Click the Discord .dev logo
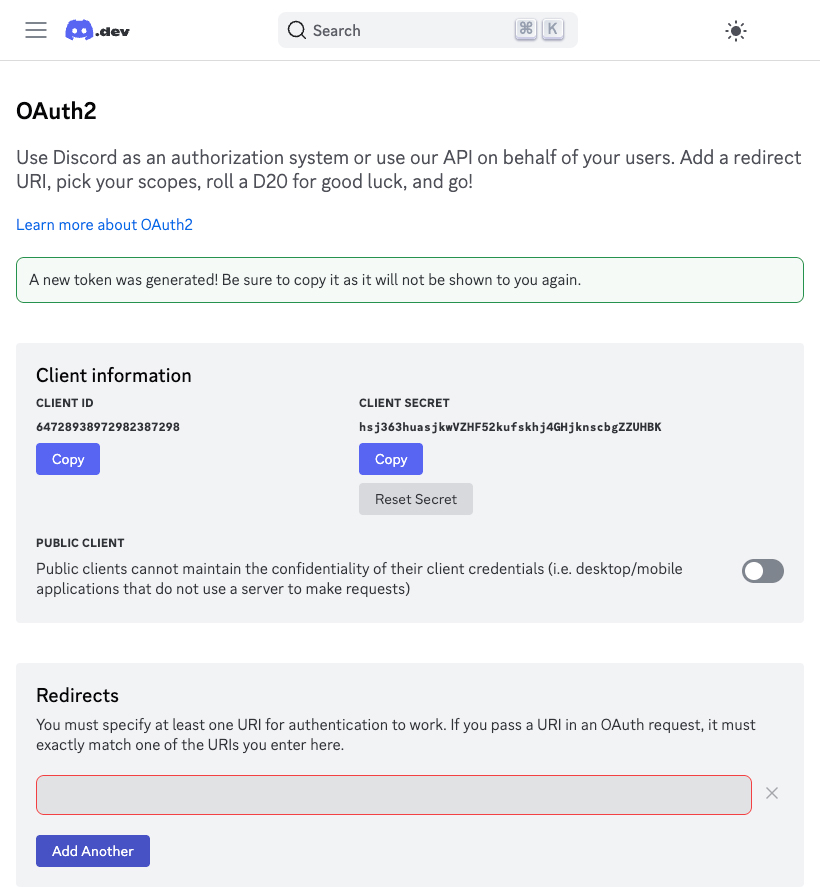The image size is (820, 887). click(97, 31)
